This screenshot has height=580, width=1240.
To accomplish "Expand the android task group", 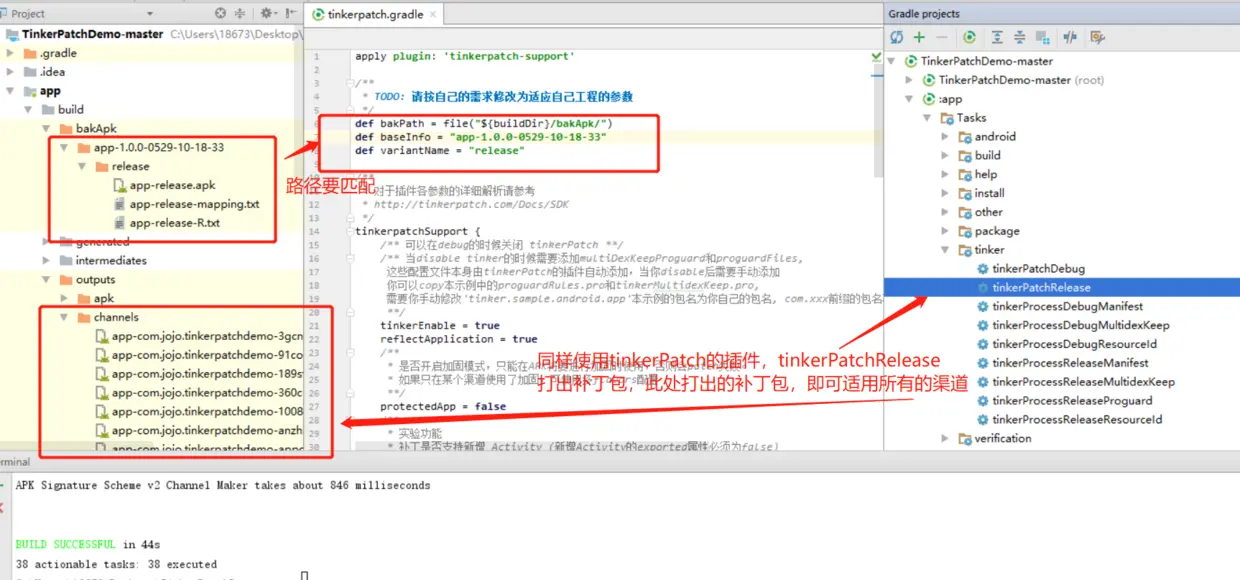I will (945, 137).
